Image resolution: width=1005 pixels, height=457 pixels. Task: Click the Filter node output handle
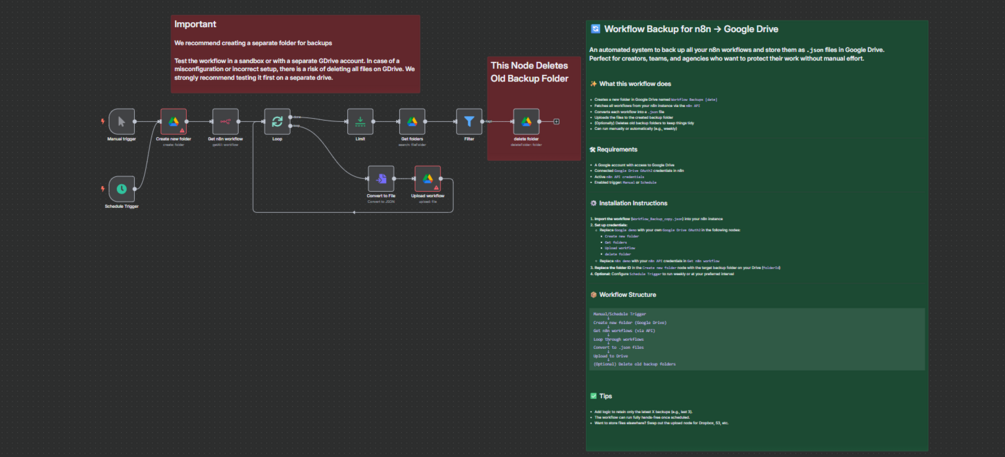click(x=483, y=121)
